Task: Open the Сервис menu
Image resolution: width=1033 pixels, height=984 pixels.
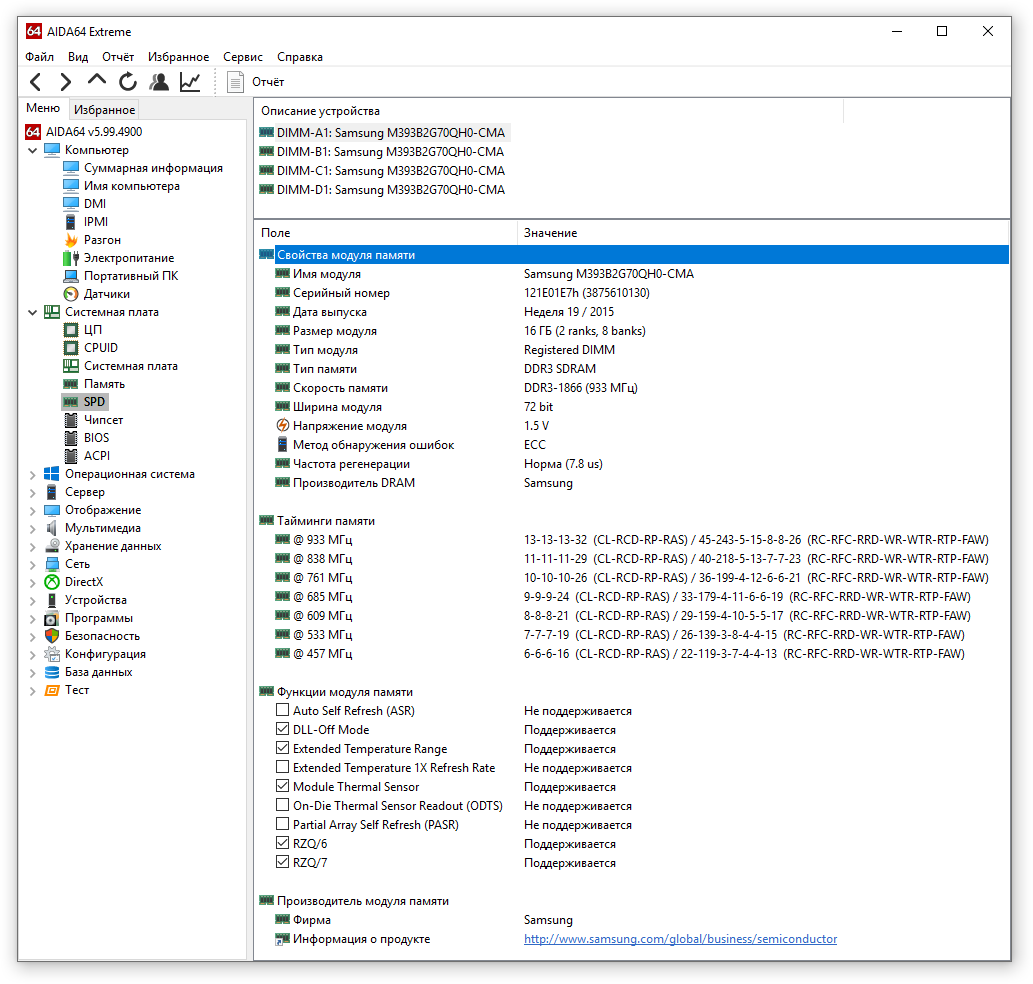Action: [243, 57]
